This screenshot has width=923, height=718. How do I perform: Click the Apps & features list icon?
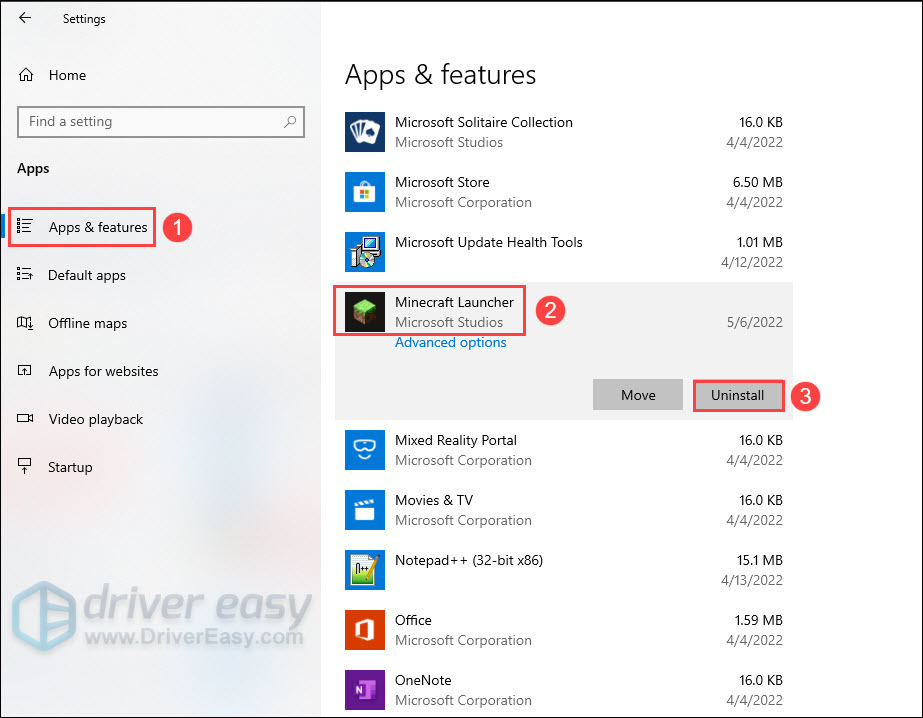(25, 226)
